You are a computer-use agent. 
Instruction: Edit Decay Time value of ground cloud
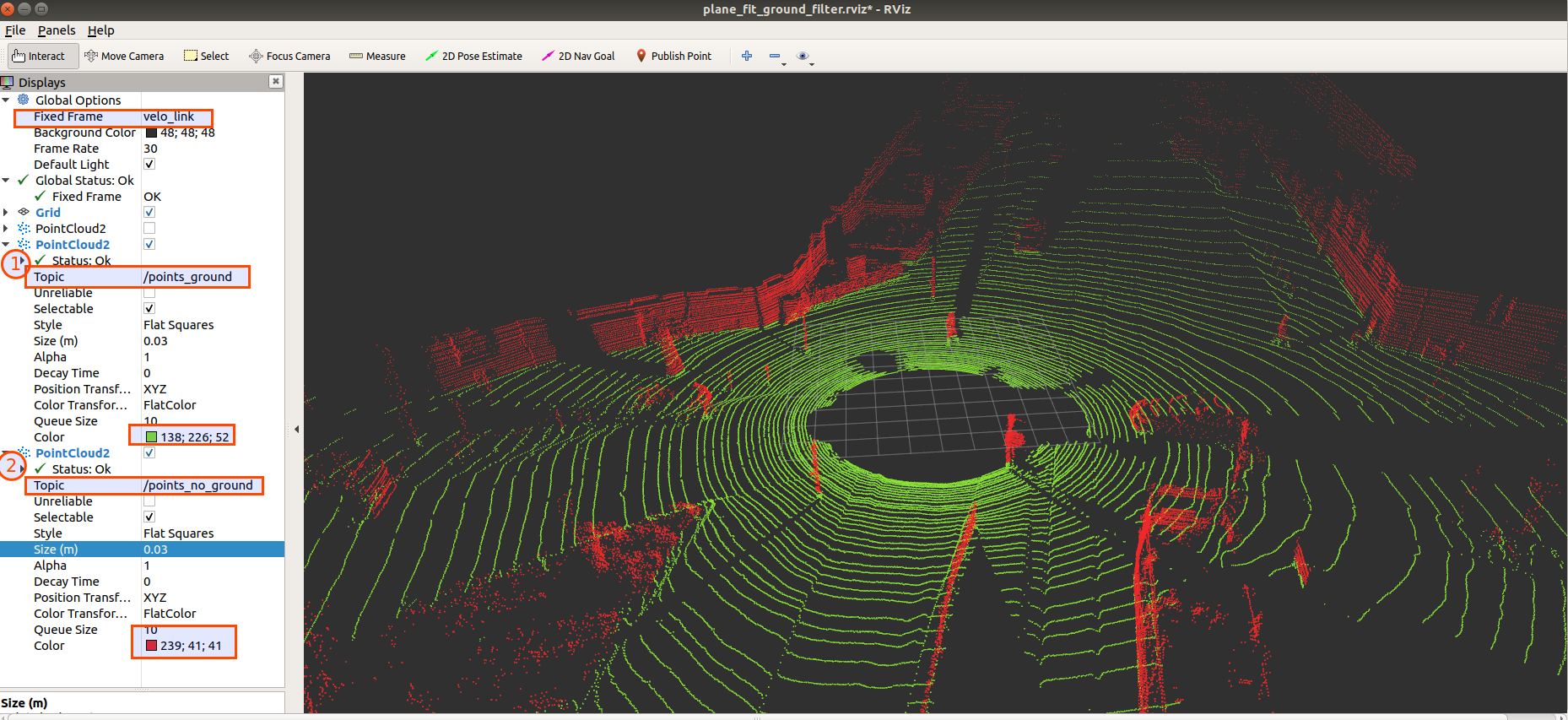click(213, 373)
